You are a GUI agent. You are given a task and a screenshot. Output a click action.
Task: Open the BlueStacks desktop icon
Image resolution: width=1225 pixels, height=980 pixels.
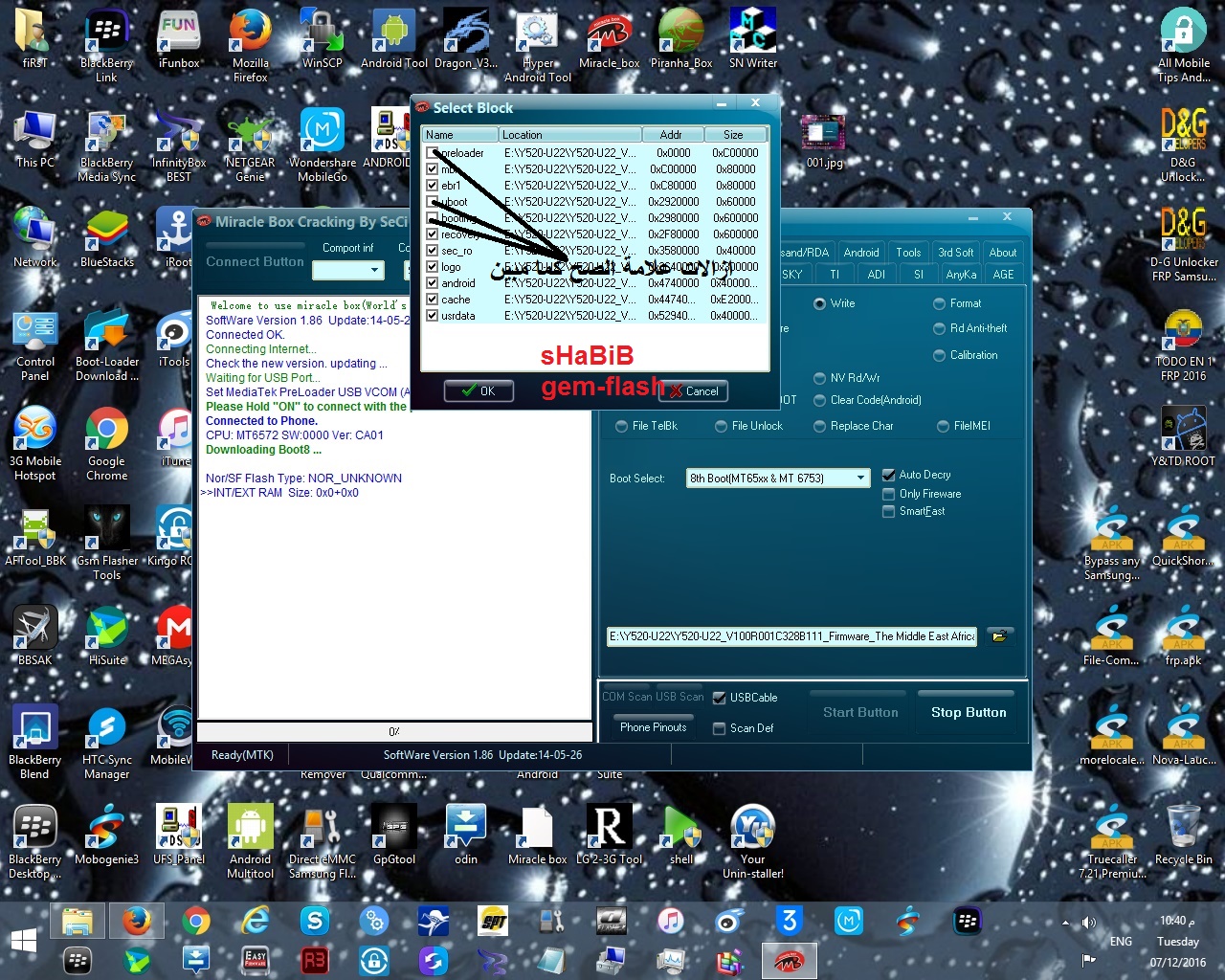coord(106,237)
